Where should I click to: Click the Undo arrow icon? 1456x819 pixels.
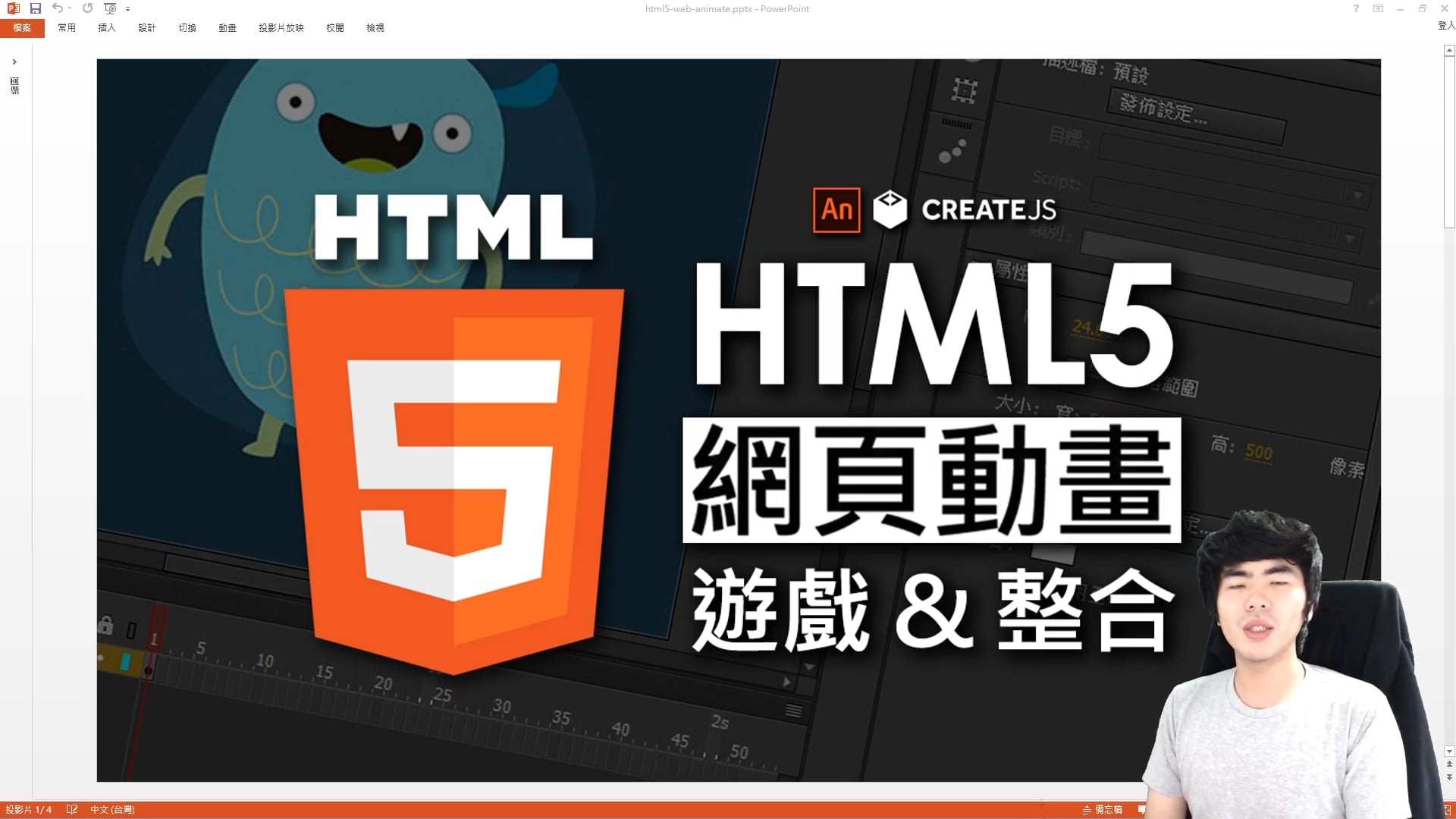tap(57, 8)
